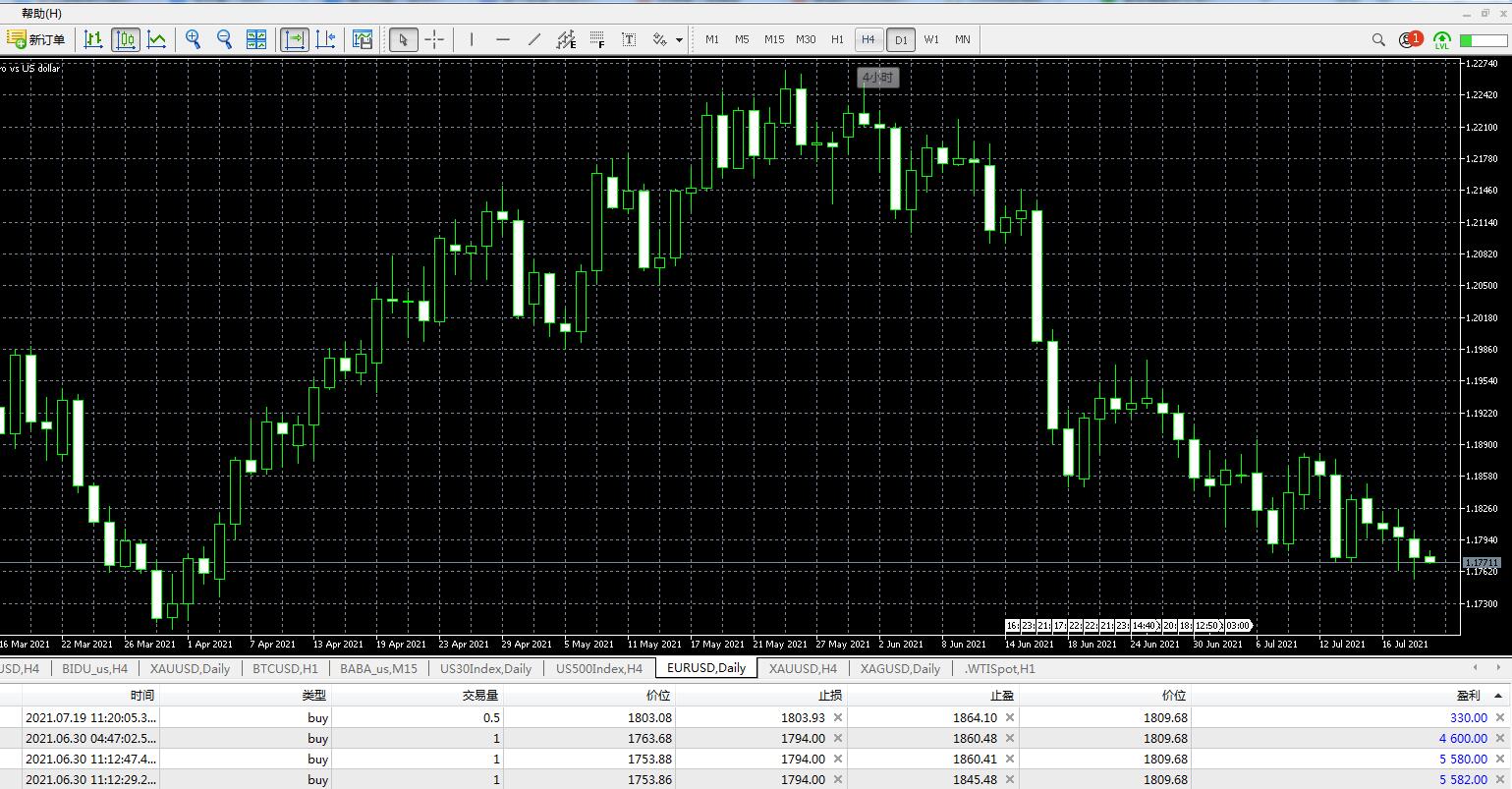
Task: Select the H4 timeframe button
Action: (x=868, y=39)
